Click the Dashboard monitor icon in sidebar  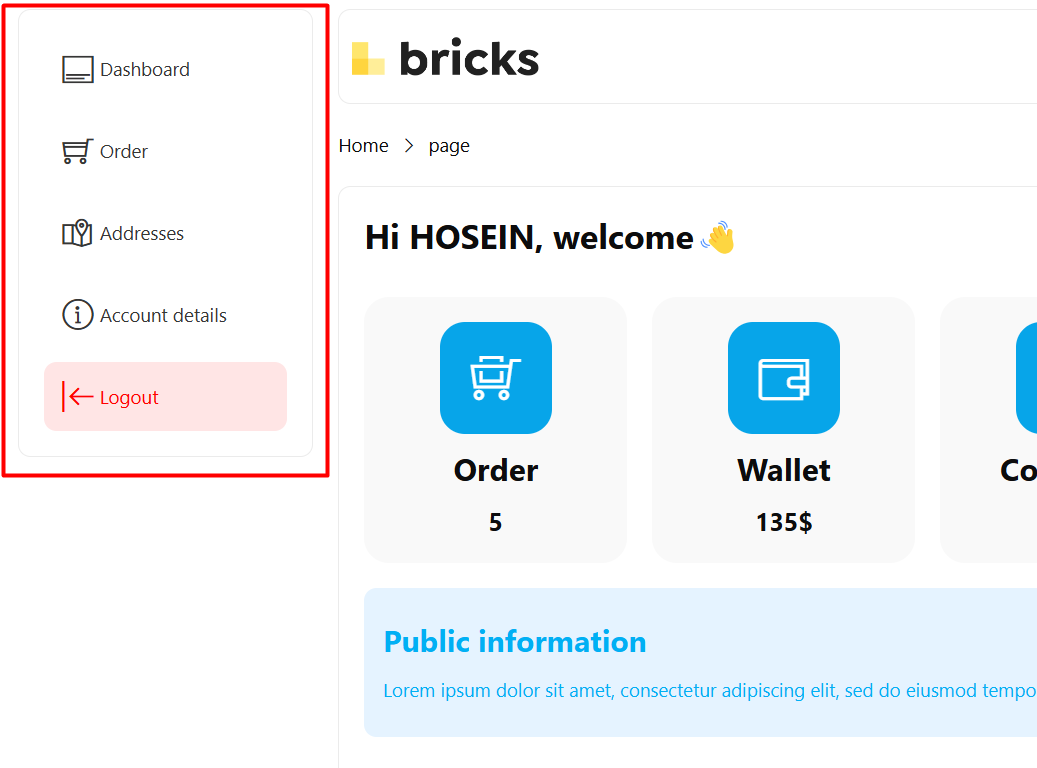(77, 69)
